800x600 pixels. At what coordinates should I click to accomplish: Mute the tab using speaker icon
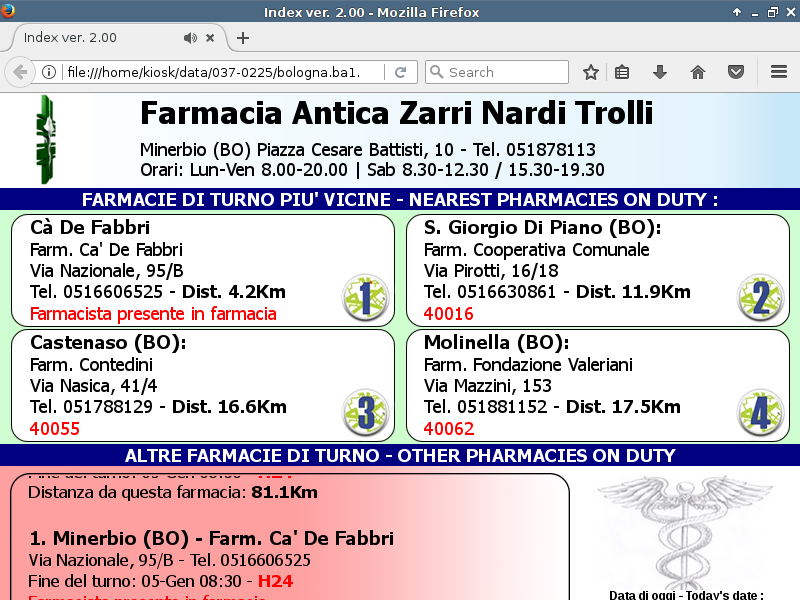point(190,38)
